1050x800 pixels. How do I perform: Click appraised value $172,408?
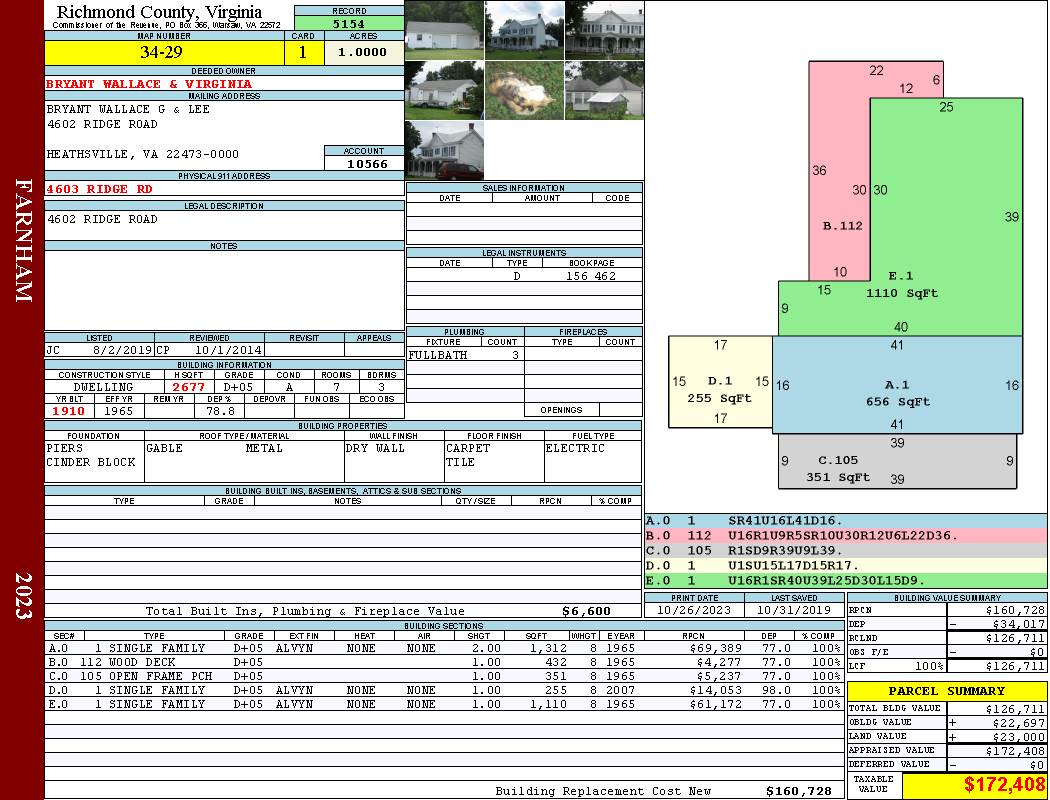click(x=1015, y=751)
